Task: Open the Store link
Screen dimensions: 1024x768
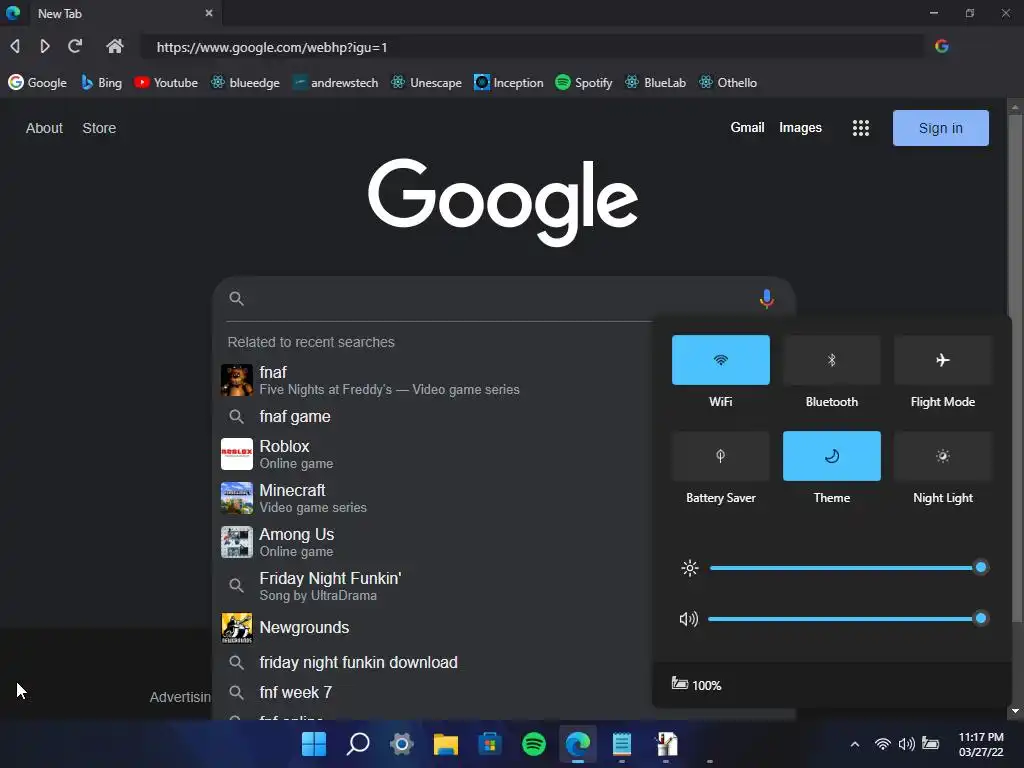Action: click(99, 128)
